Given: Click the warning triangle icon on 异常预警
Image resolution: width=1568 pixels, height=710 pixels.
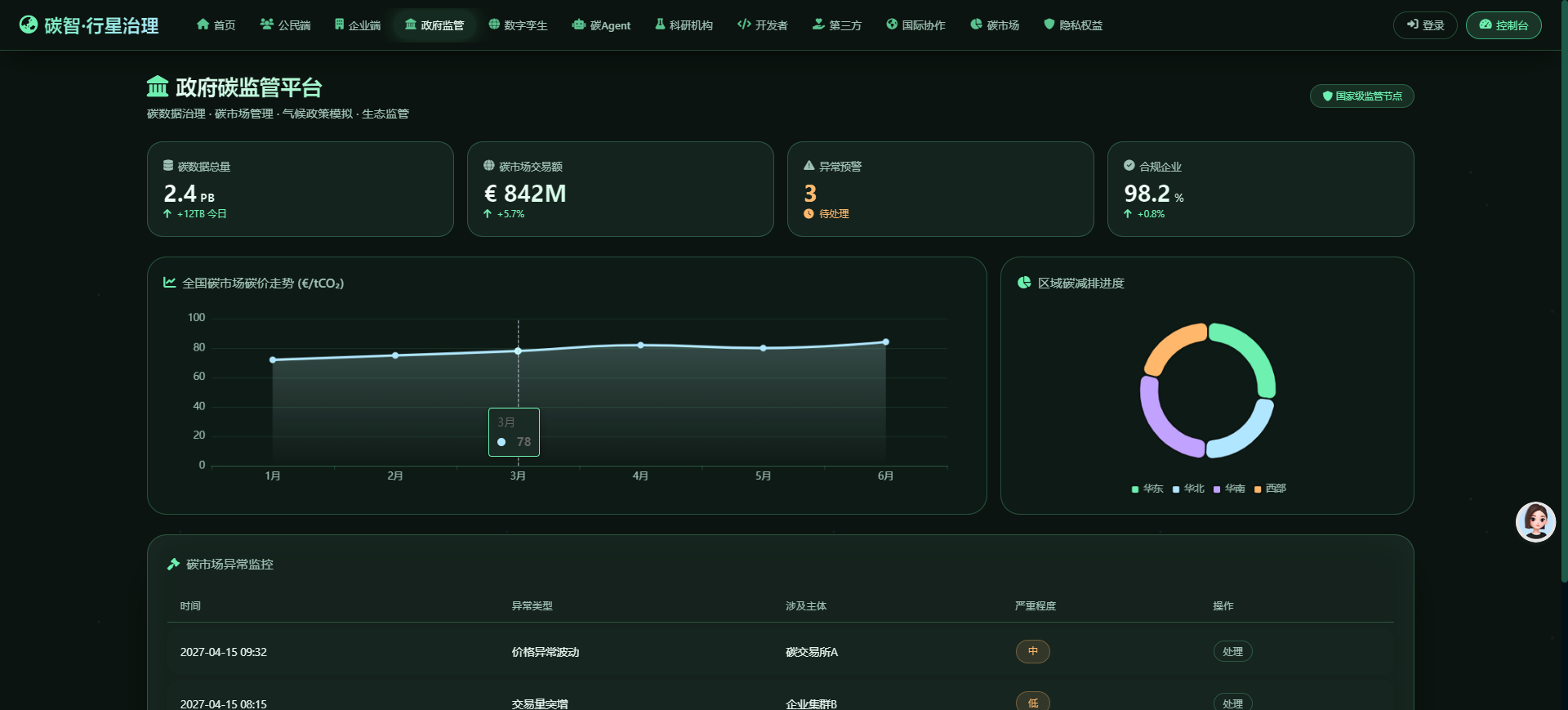Looking at the screenshot, I should point(809,165).
